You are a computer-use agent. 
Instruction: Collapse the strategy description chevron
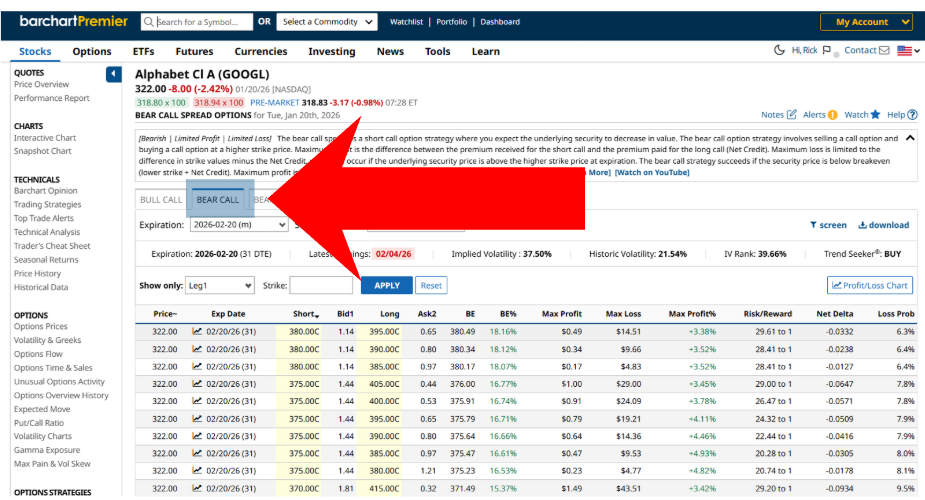click(x=910, y=138)
